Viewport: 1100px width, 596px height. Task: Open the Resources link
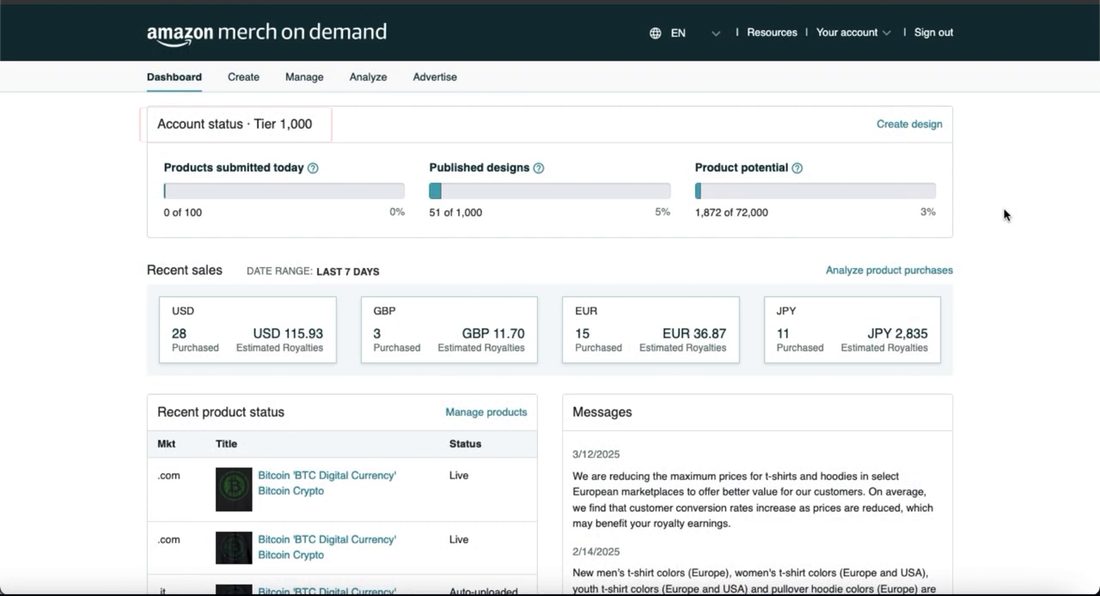click(772, 32)
